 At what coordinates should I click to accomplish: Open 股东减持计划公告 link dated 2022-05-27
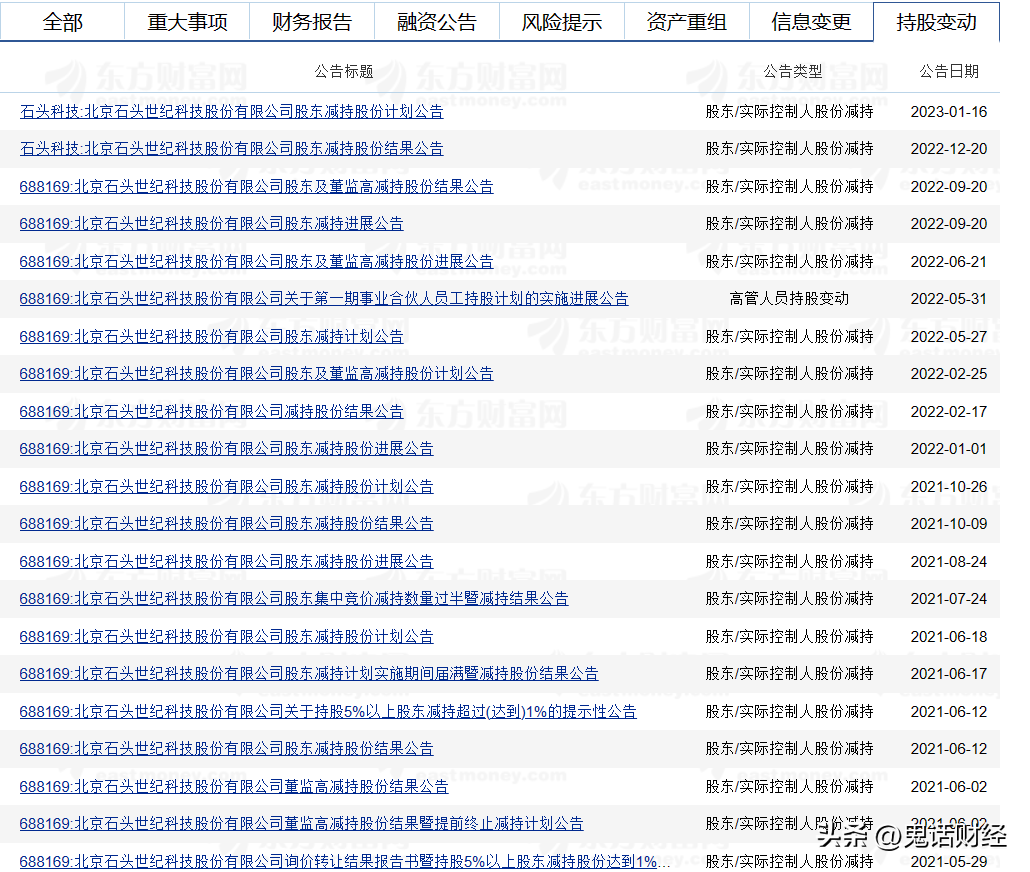(x=212, y=336)
